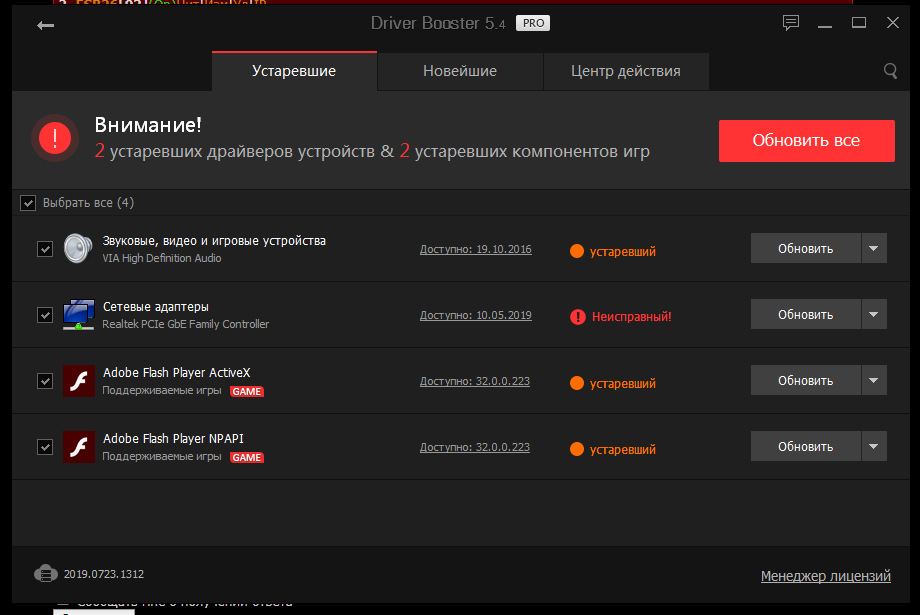Click the 'Driver Booster 5.4' title text
Screen dimensions: 920x615
pos(438,23)
